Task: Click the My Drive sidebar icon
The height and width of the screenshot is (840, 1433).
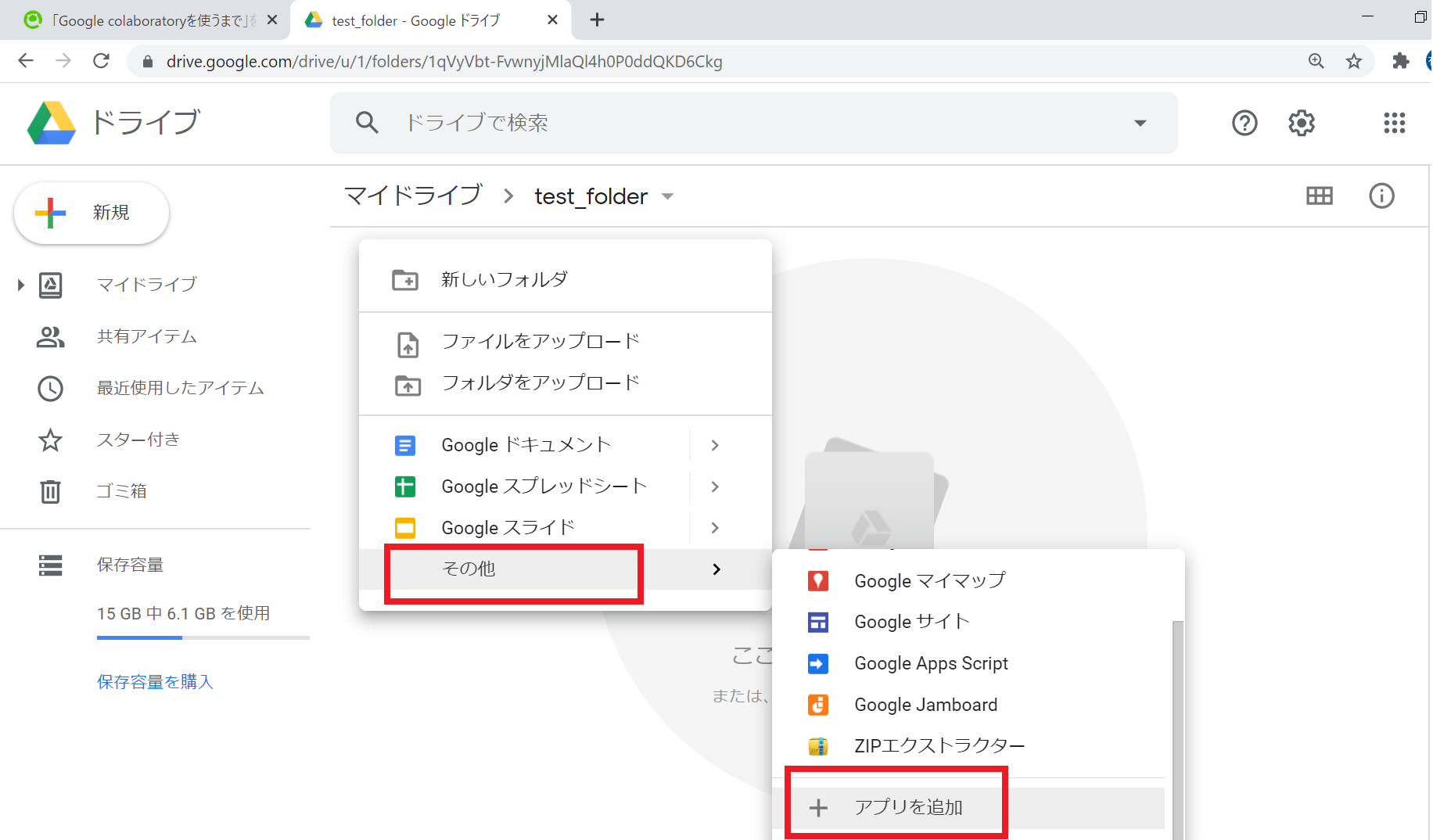Action: tap(51, 285)
